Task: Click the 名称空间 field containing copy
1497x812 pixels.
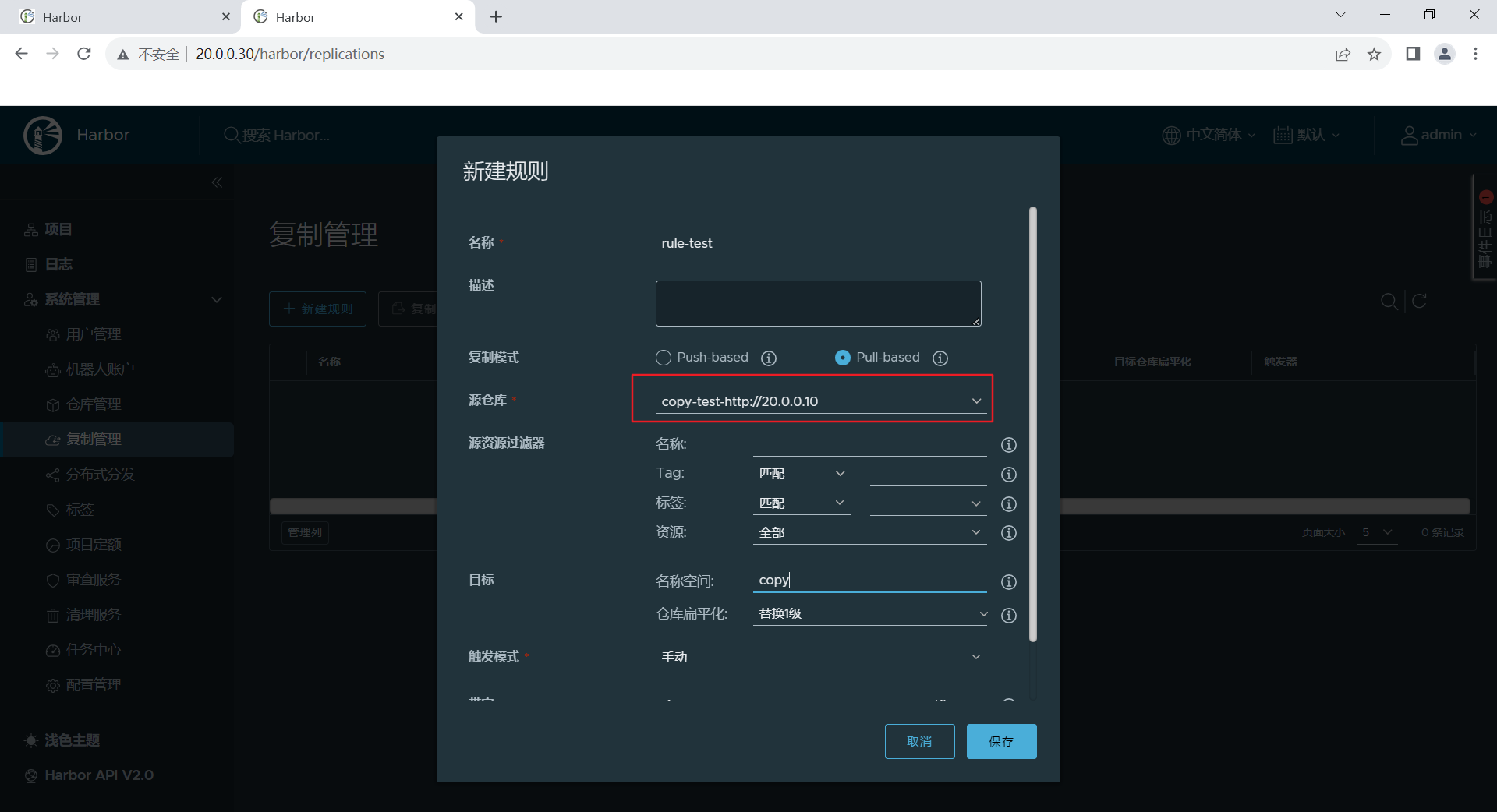Action: [x=870, y=580]
